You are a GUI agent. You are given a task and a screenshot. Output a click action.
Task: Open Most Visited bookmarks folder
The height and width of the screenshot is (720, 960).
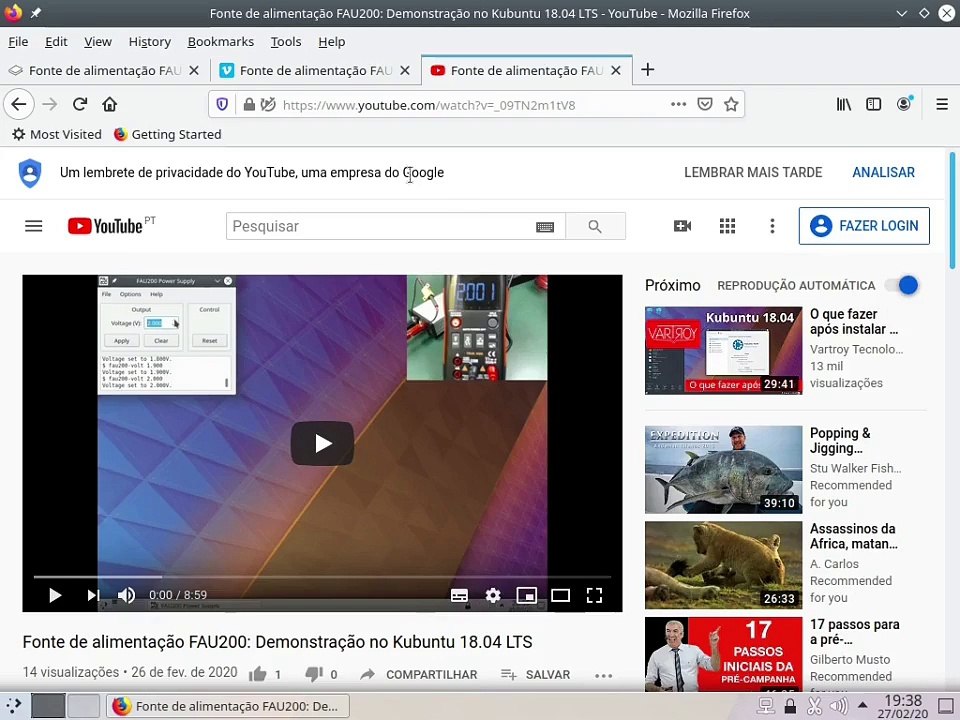click(x=57, y=134)
